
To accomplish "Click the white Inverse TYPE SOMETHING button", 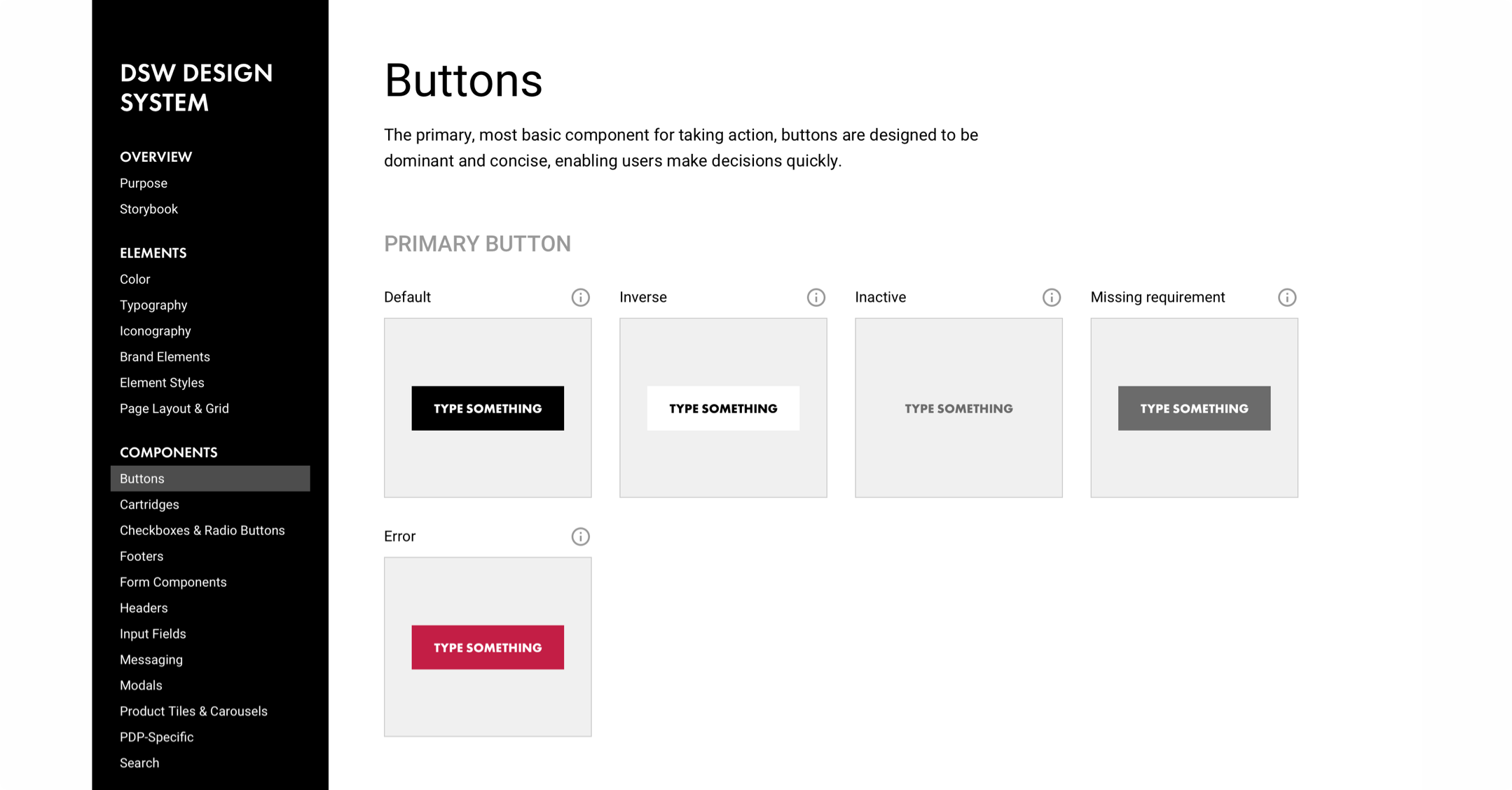I will 723,408.
